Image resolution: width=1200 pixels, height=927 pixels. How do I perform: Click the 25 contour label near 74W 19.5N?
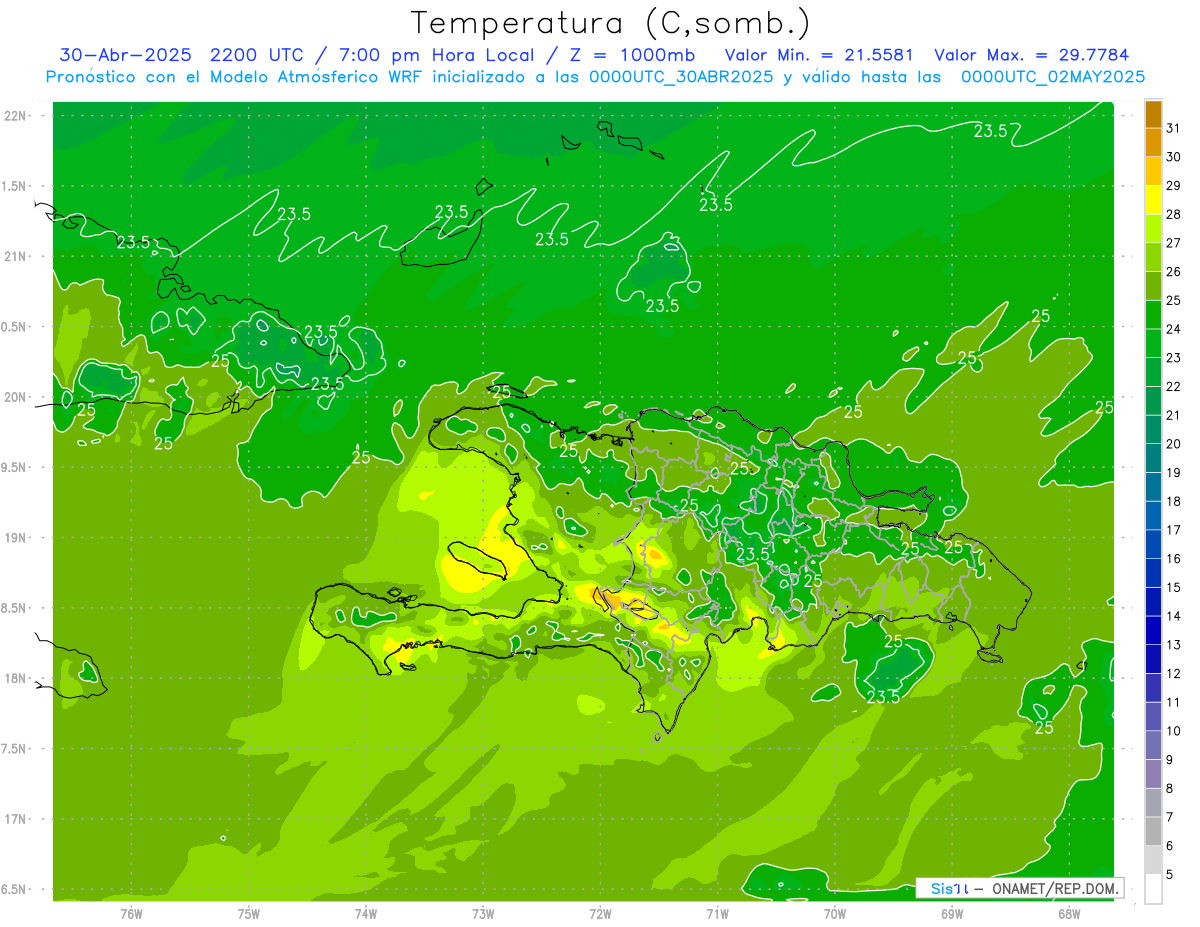(361, 458)
